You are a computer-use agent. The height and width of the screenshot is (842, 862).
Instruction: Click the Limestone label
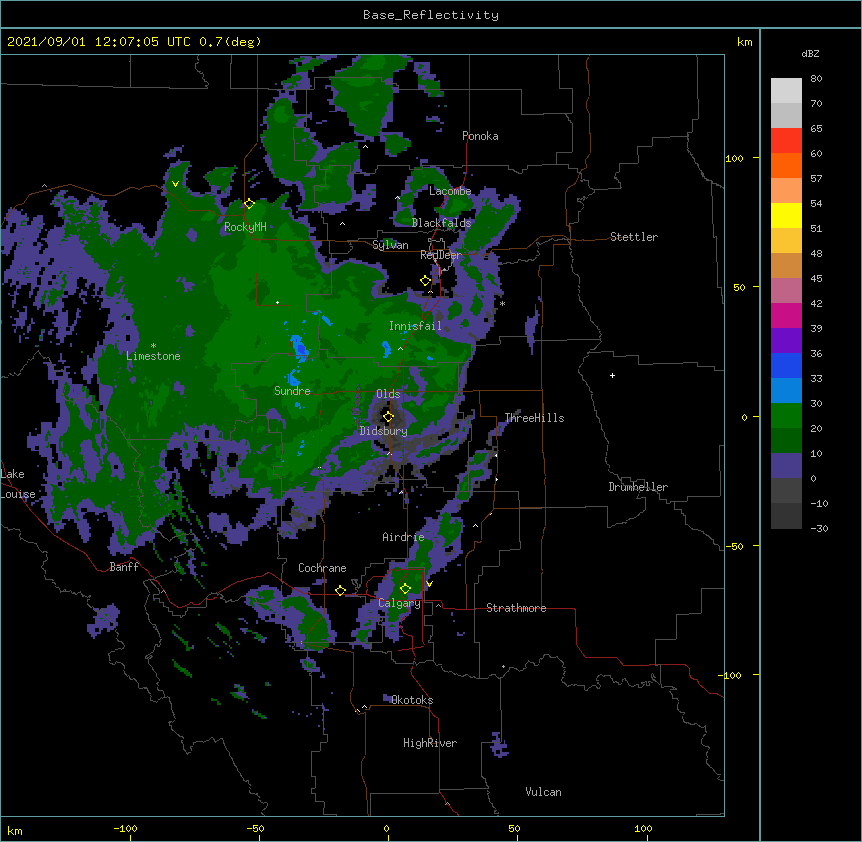tap(153, 356)
